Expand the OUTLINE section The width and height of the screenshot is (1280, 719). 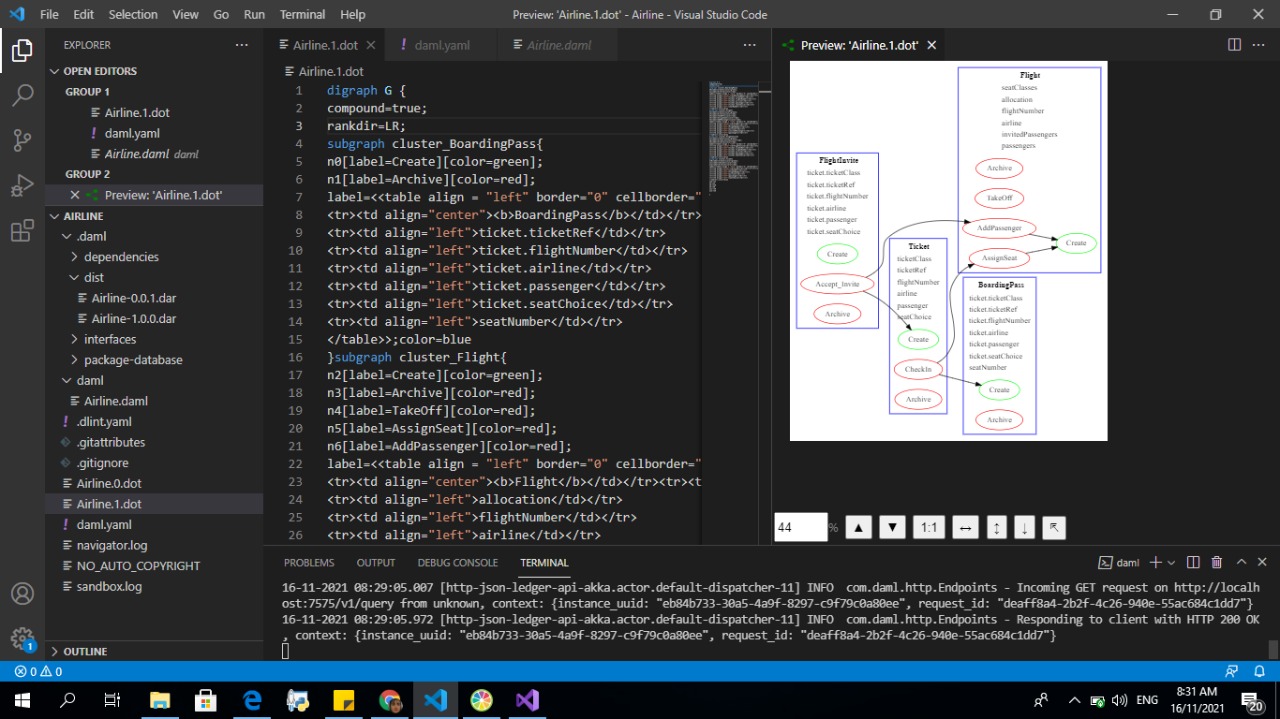85,651
